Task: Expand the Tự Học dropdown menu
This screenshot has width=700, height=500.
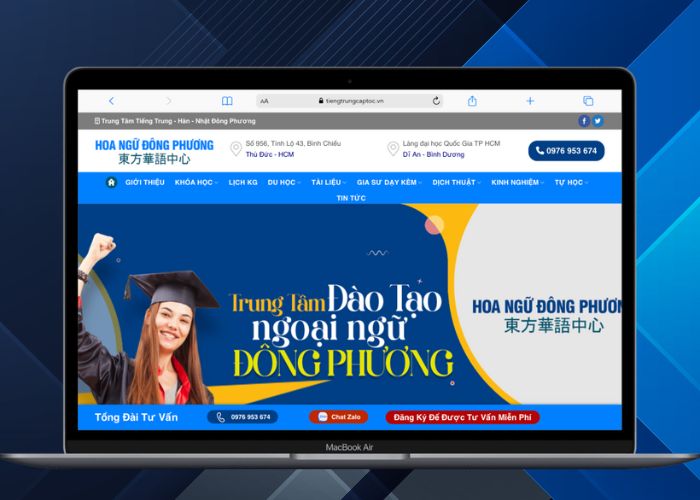Action: click(571, 182)
